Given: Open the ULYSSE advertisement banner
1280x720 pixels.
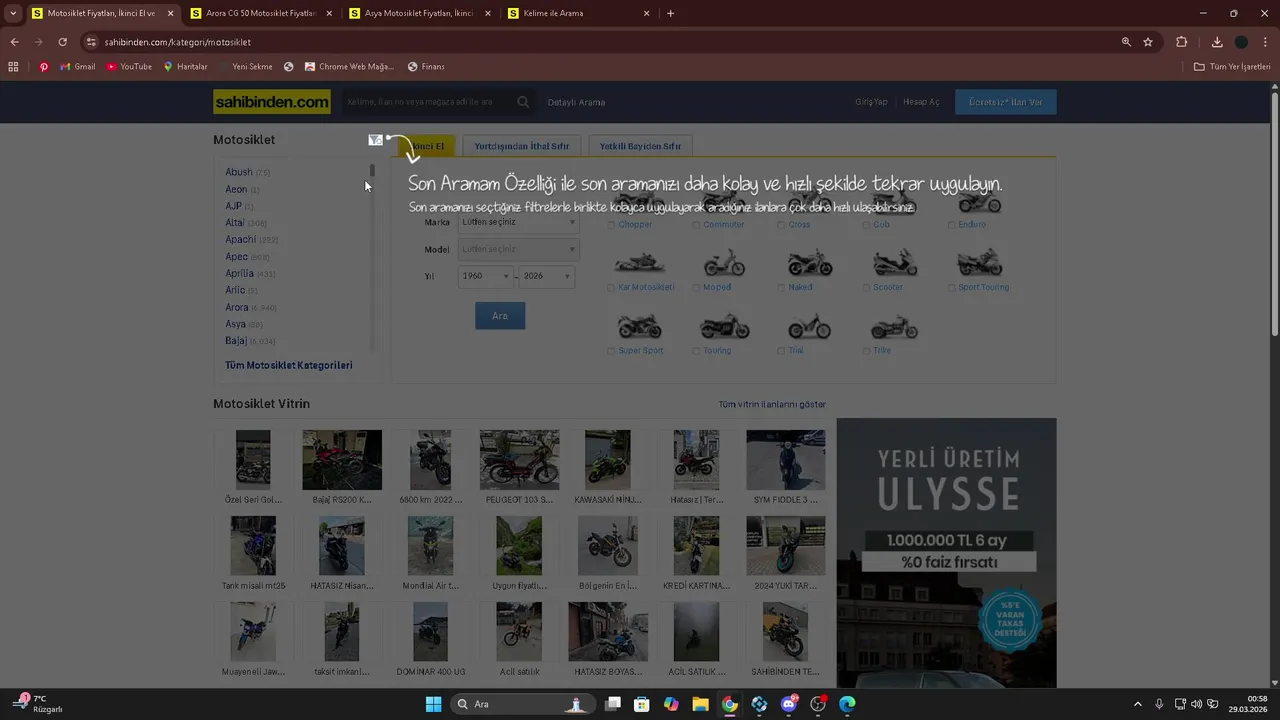Looking at the screenshot, I should coord(946,553).
